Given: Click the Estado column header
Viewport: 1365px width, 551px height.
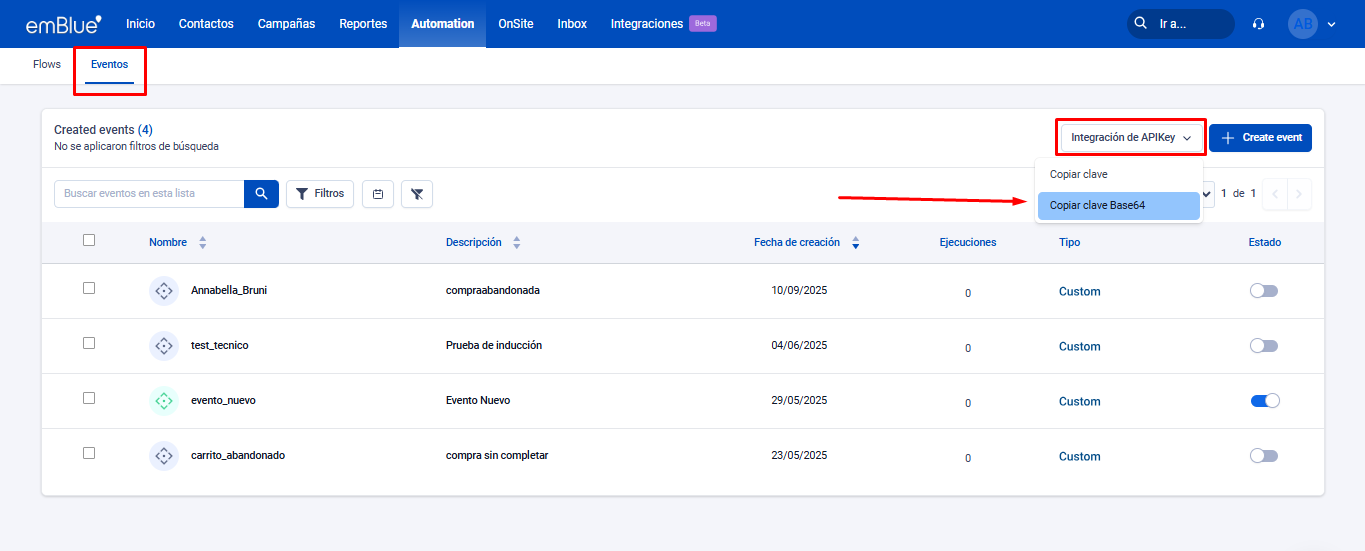Looking at the screenshot, I should pos(1265,243).
